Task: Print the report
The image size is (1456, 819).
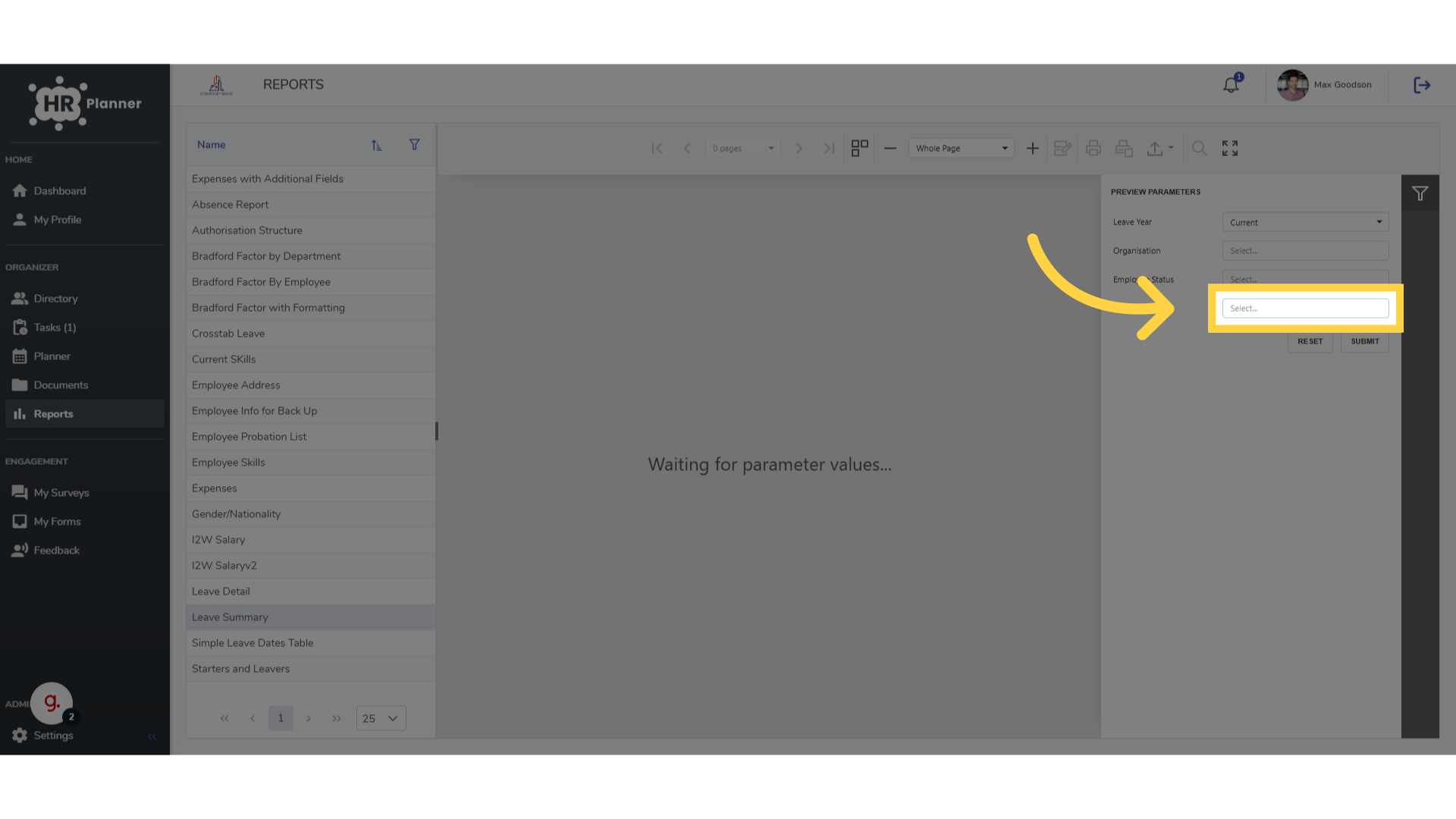Action: coord(1093,149)
